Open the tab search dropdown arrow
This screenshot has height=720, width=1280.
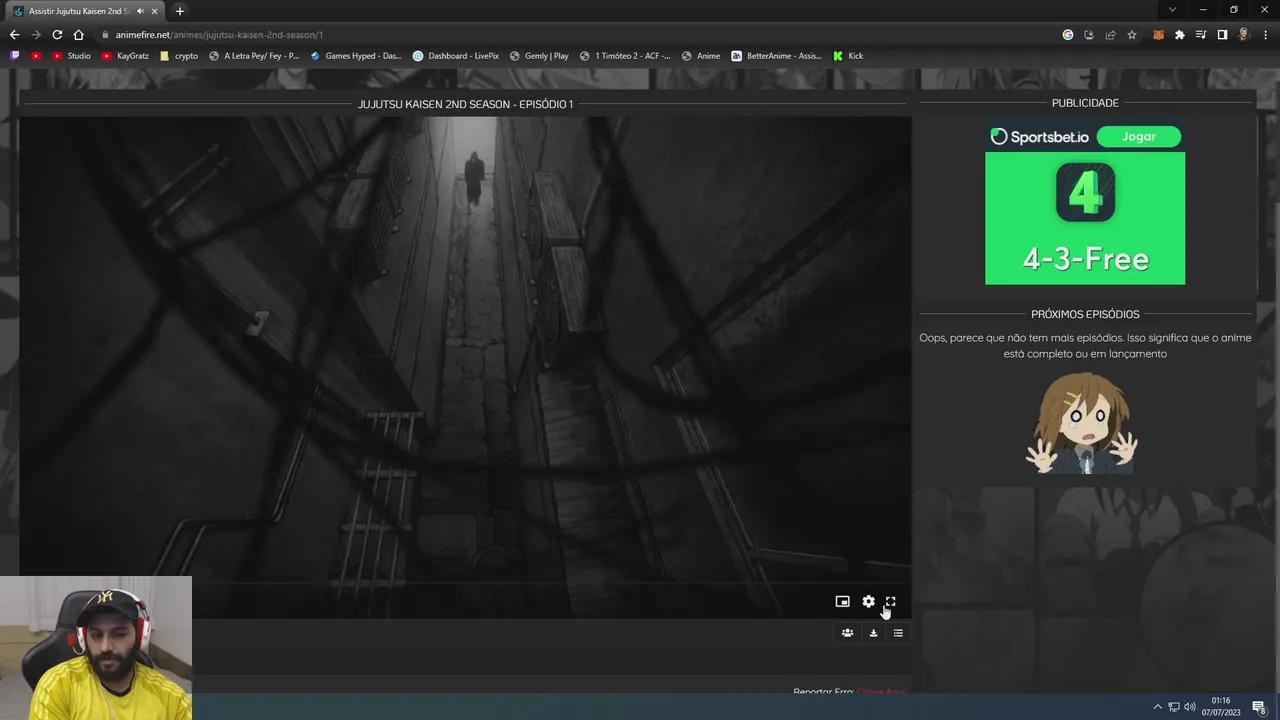tap(1172, 10)
